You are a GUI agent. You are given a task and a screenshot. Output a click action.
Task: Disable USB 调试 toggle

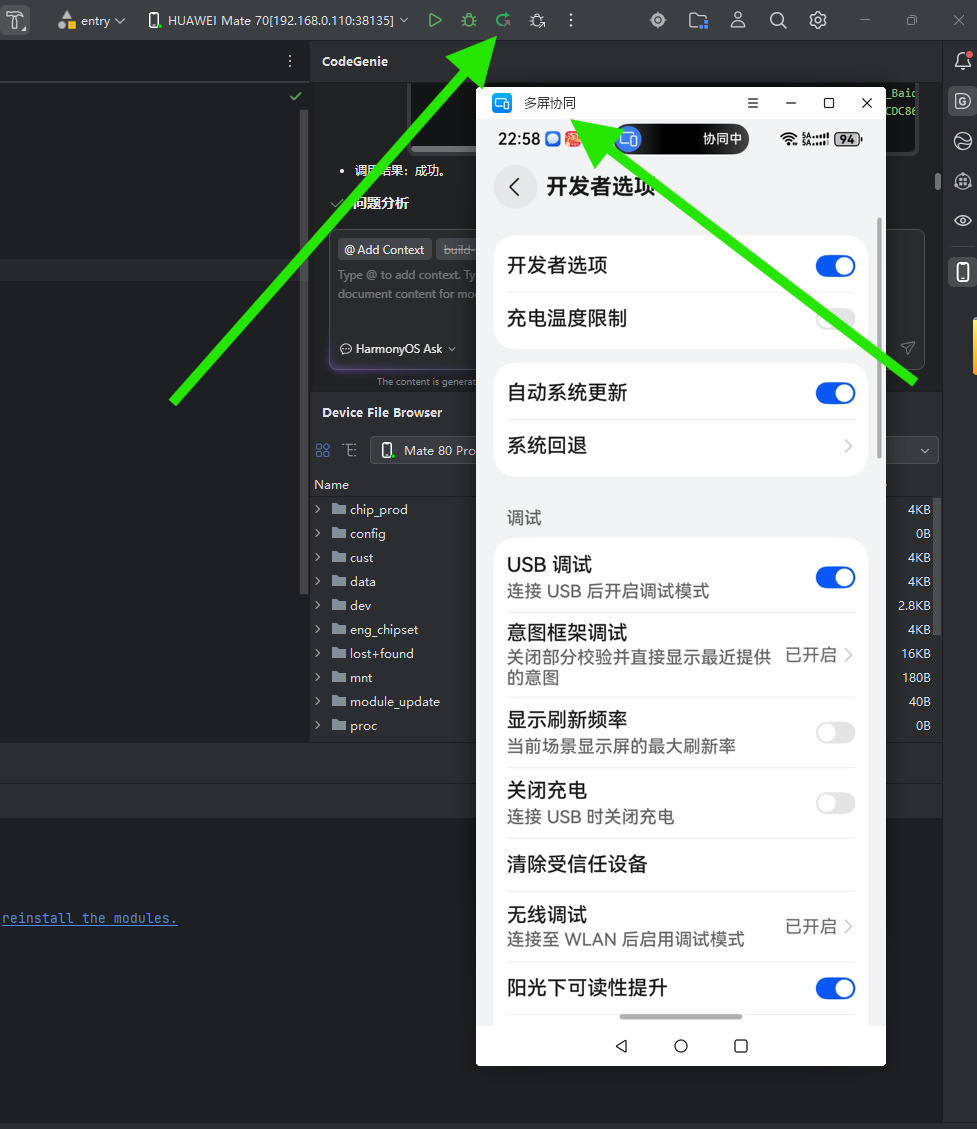835,577
